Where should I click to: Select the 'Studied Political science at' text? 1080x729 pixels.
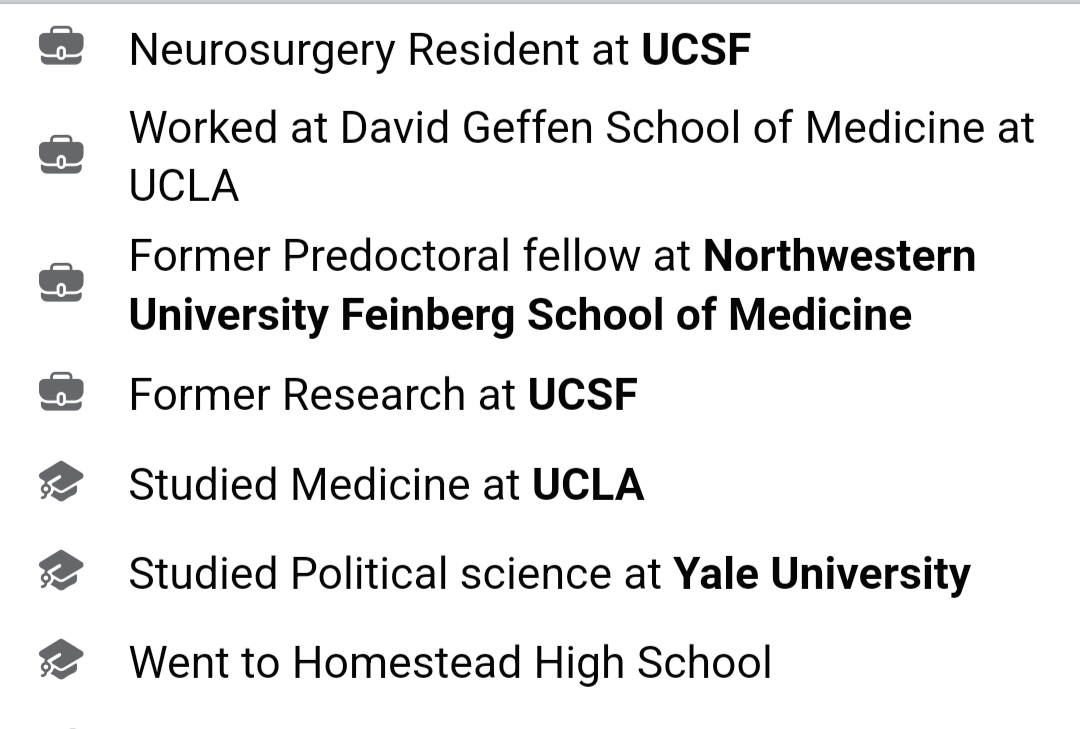point(395,574)
